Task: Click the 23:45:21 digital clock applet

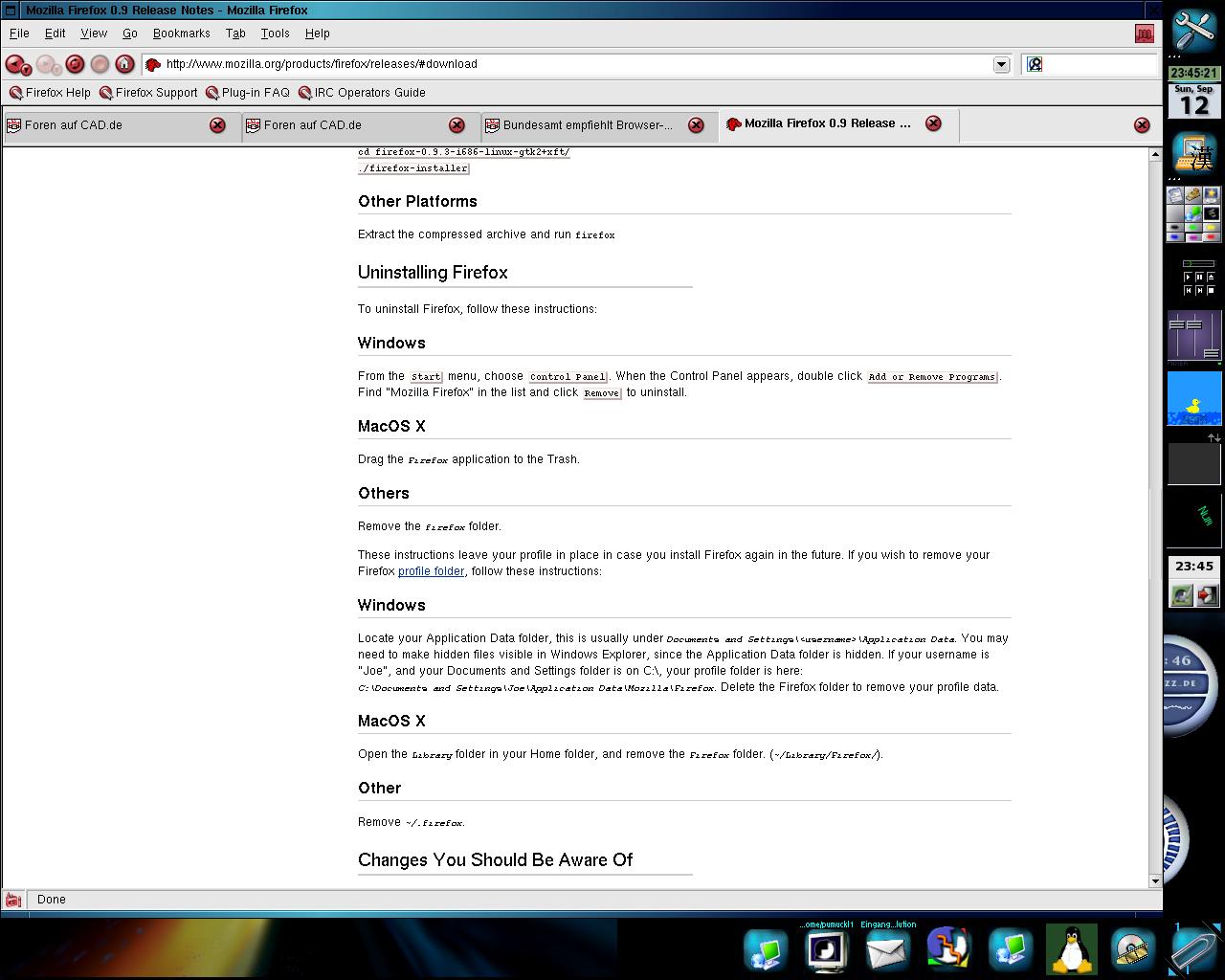Action: click(1193, 73)
